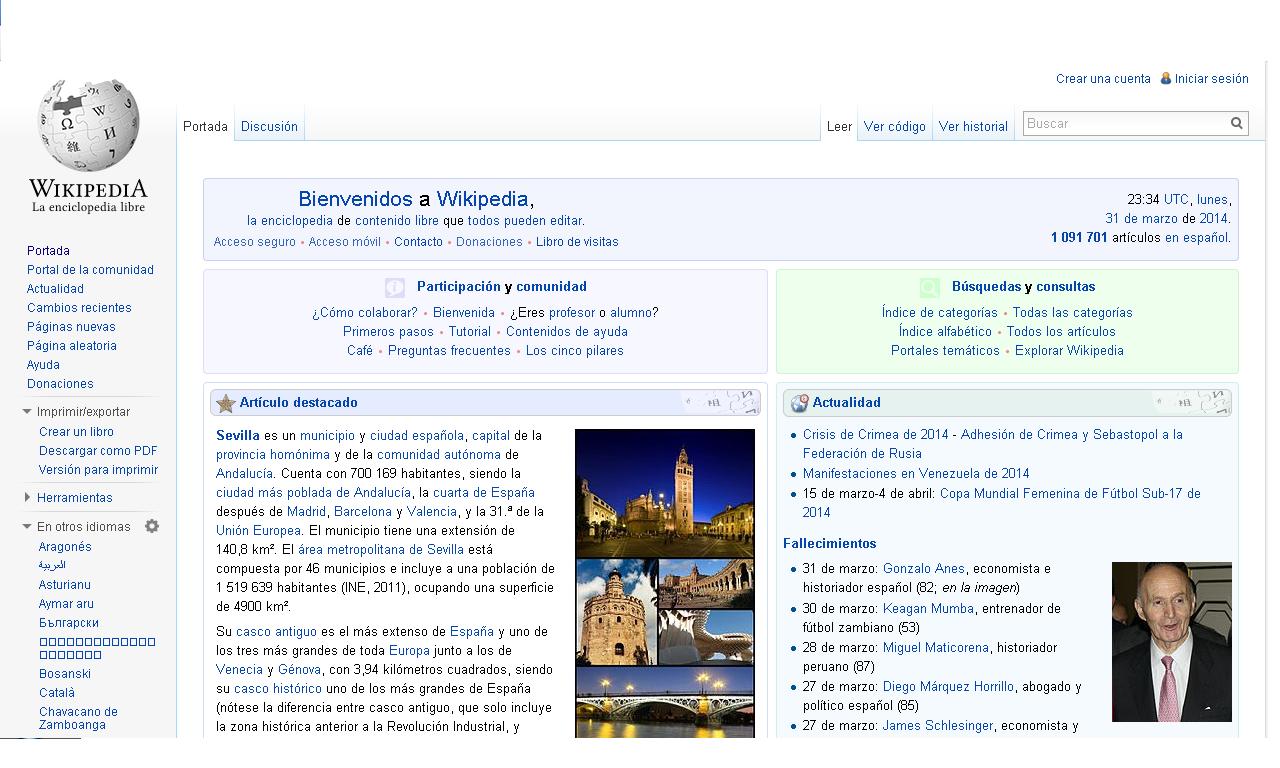Viewport: 1280px width, 768px height.
Task: Switch to the Discusión tab
Action: 269,126
